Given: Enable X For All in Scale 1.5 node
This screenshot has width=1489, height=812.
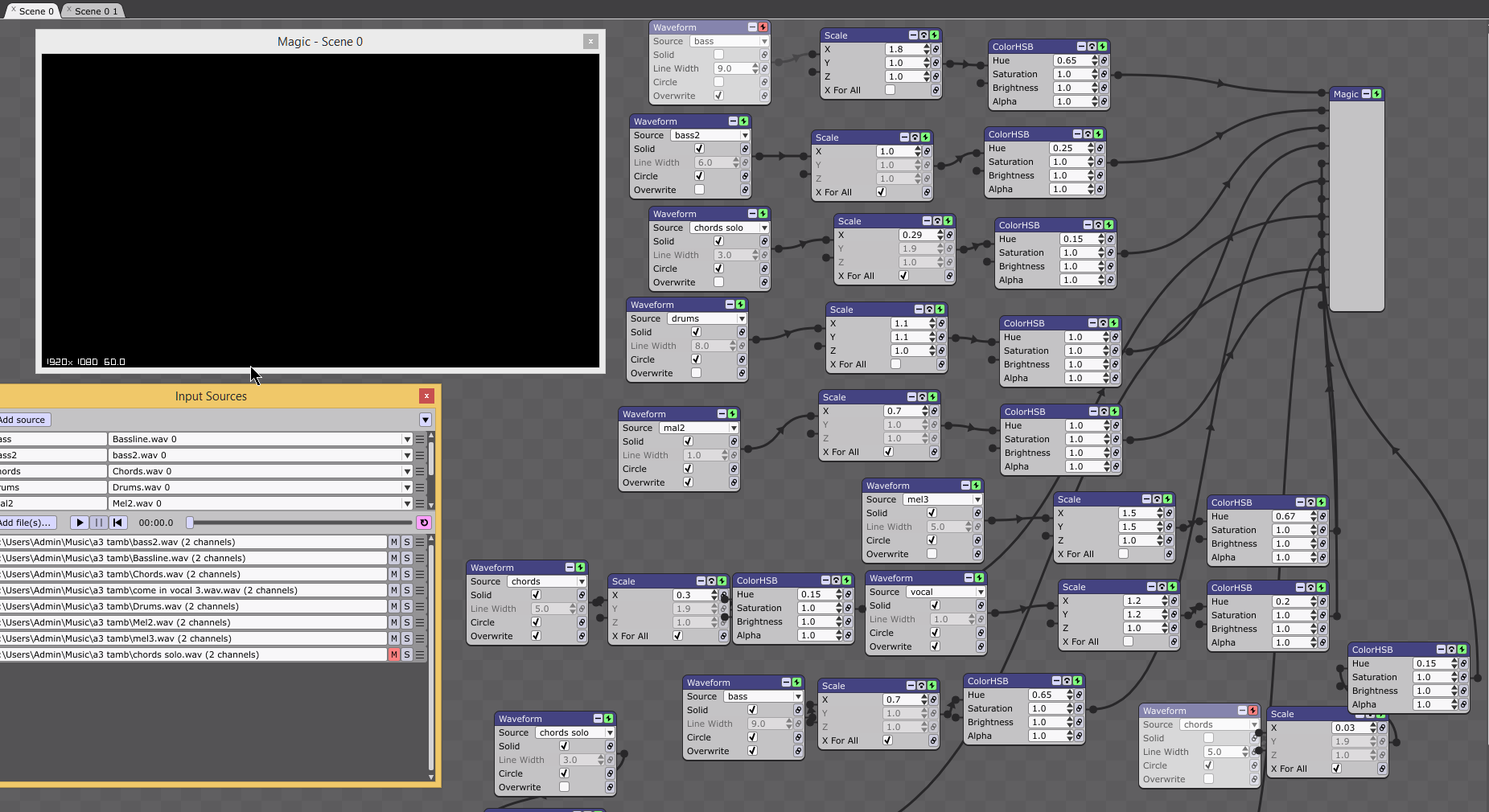Looking at the screenshot, I should click(1123, 554).
